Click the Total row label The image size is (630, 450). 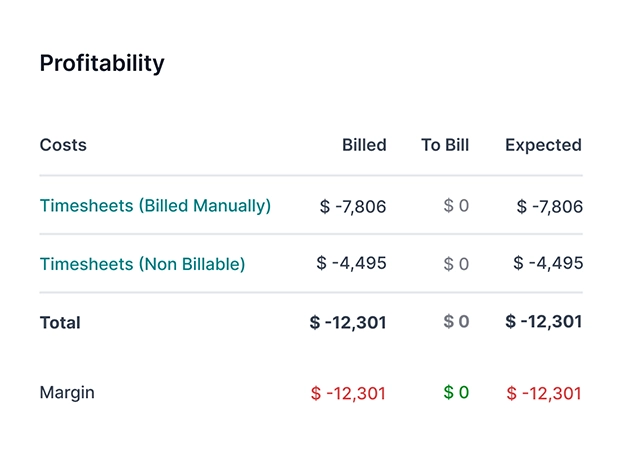(60, 323)
